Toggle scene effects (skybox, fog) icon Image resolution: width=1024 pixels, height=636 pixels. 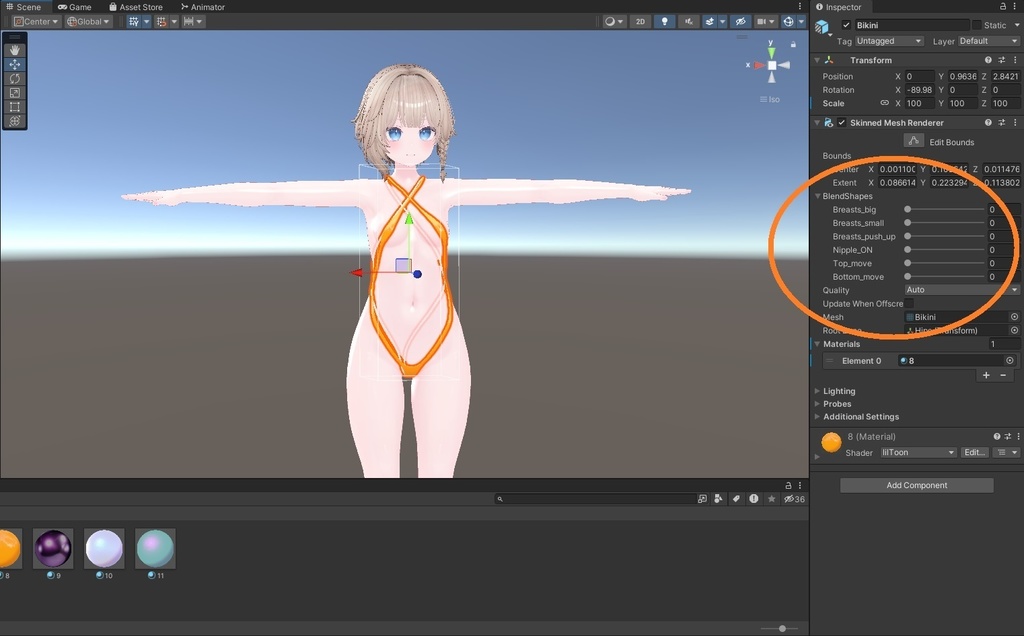[710, 22]
